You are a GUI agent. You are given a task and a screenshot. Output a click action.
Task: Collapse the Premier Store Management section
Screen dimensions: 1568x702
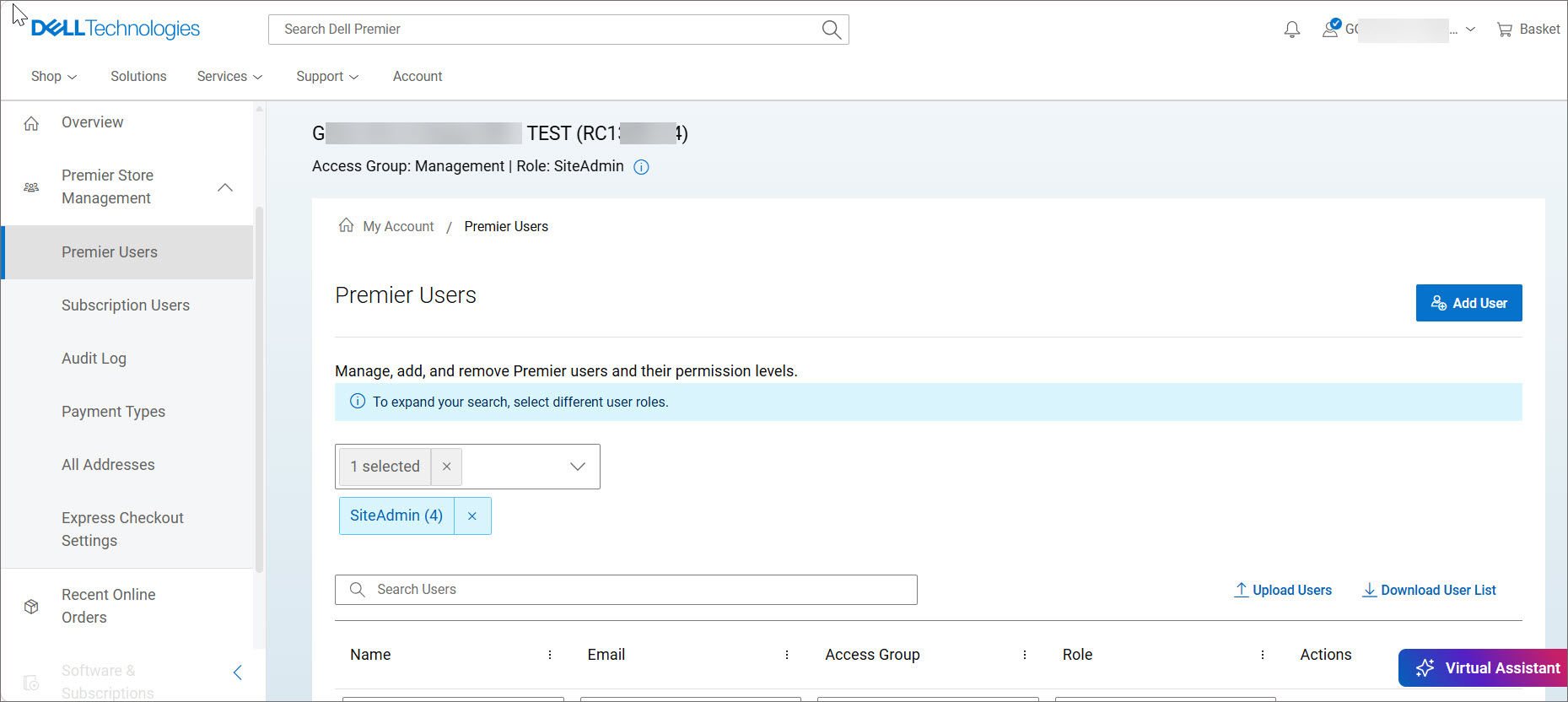[x=225, y=187]
